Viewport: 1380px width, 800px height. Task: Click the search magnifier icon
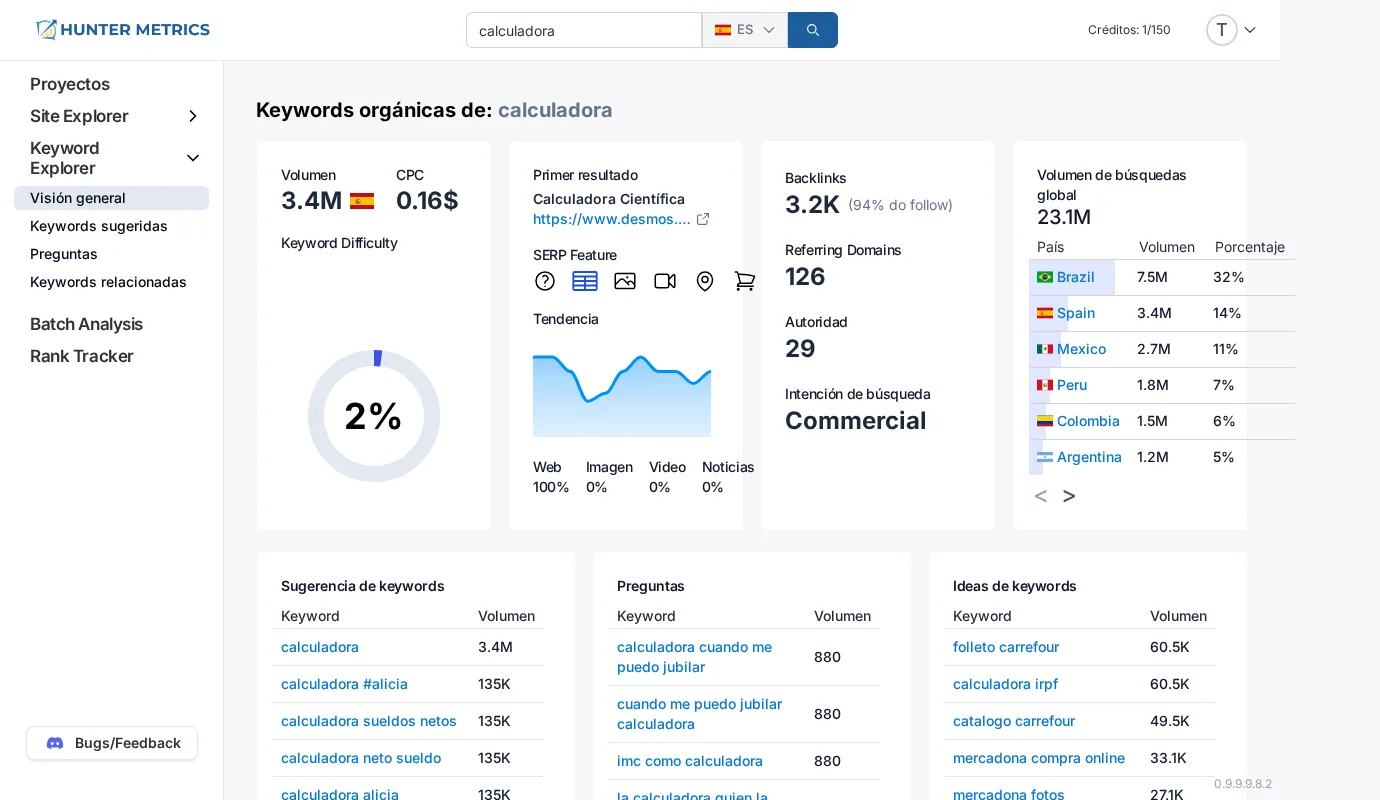tap(812, 30)
